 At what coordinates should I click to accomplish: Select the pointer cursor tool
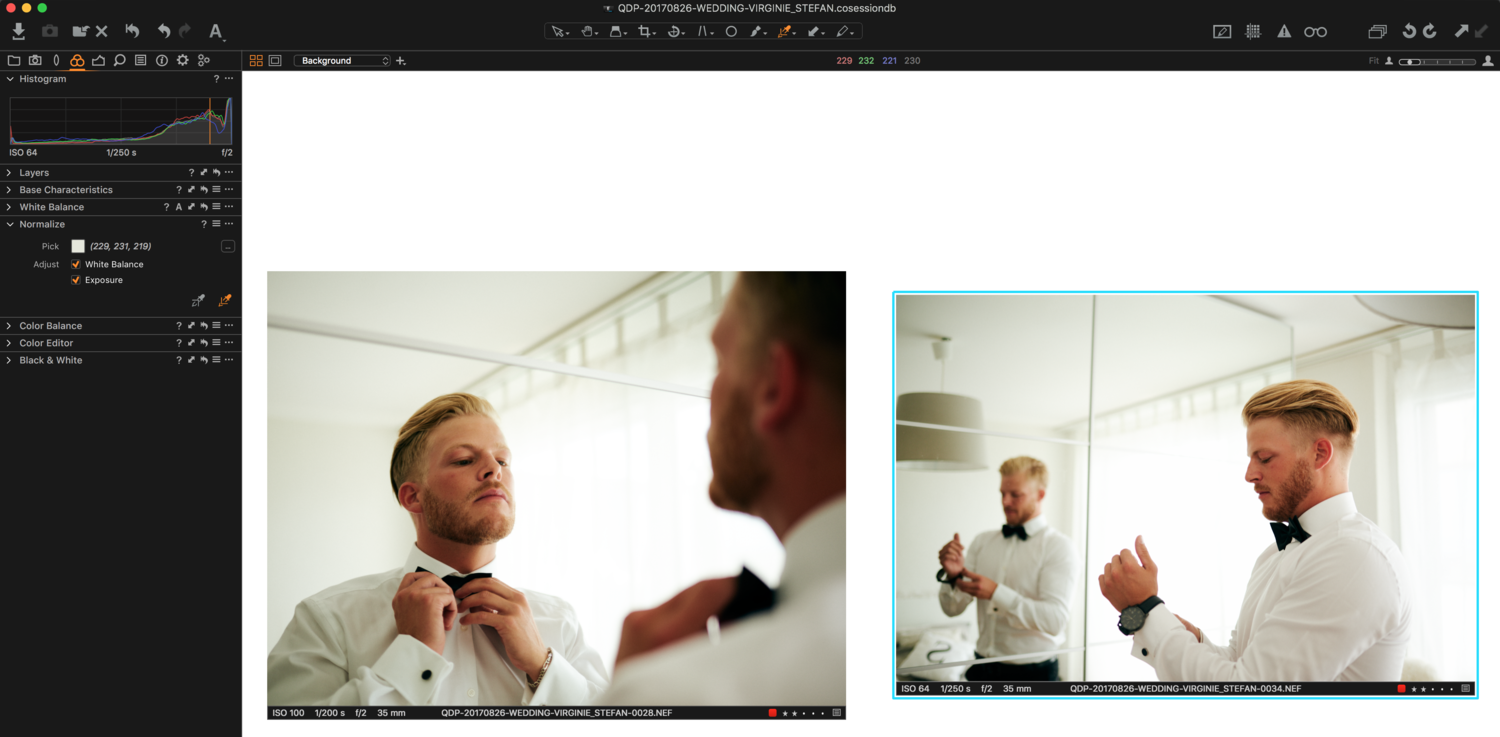point(560,32)
